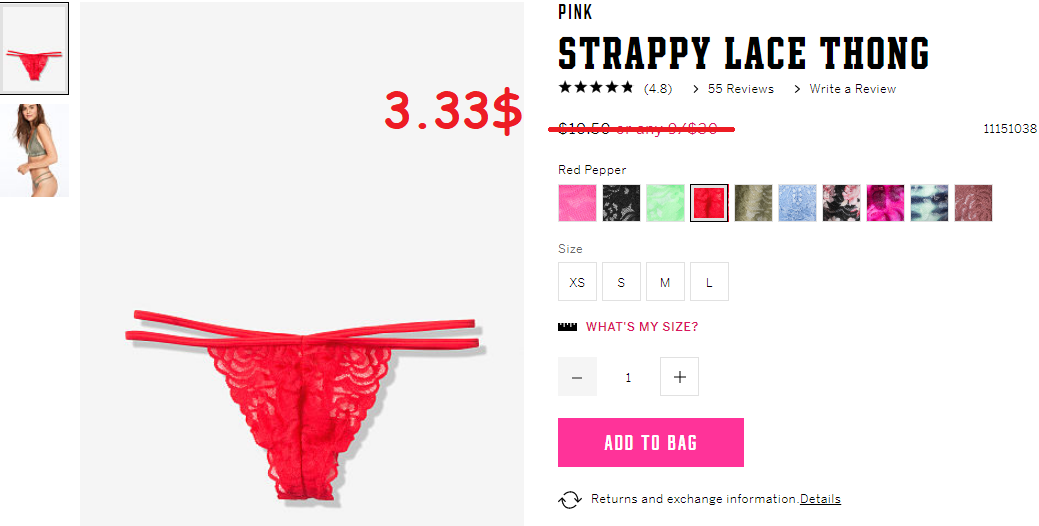This screenshot has height=526, width=1039.
Task: Click the returns and exchange arrows icon
Action: [570, 500]
